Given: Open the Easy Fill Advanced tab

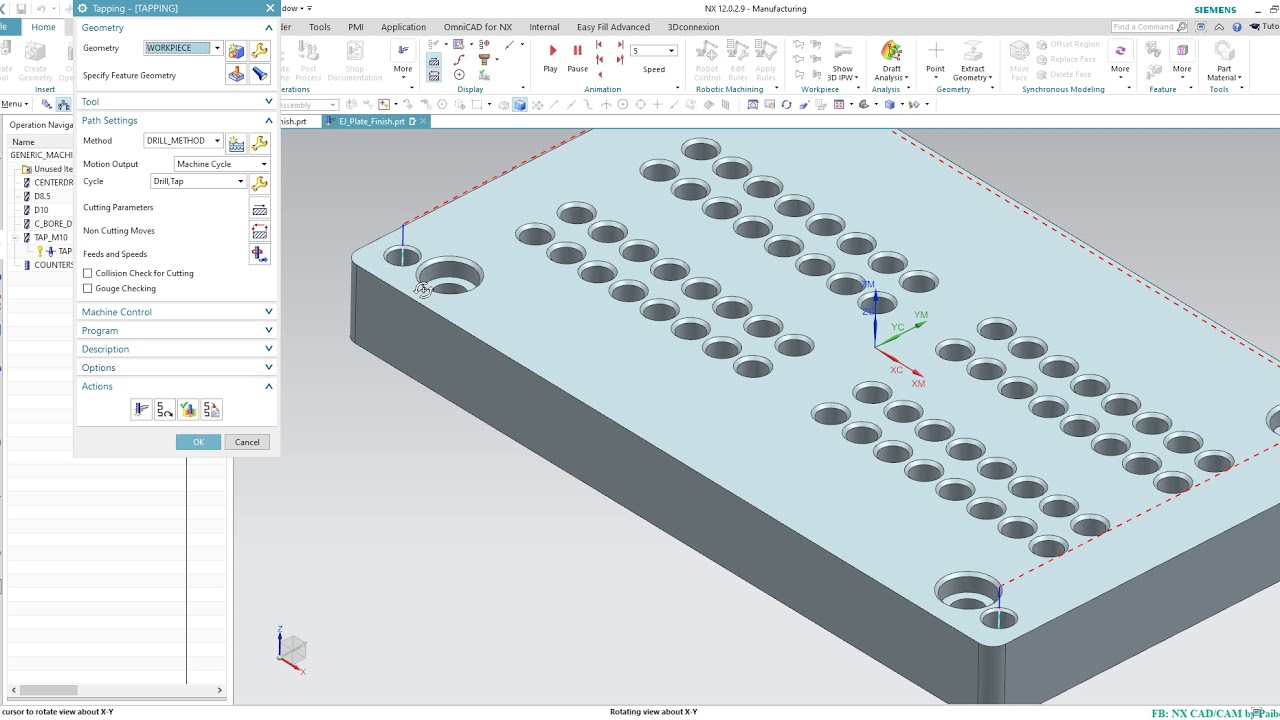Looking at the screenshot, I should click(x=613, y=27).
